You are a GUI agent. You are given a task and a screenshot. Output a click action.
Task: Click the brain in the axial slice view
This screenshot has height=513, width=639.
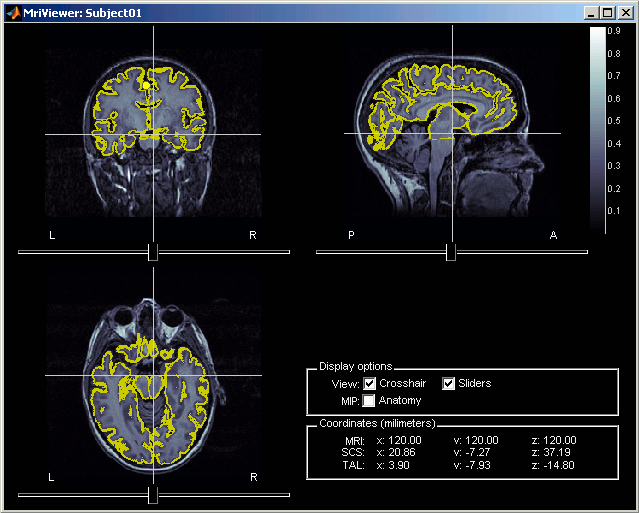(x=120, y=400)
